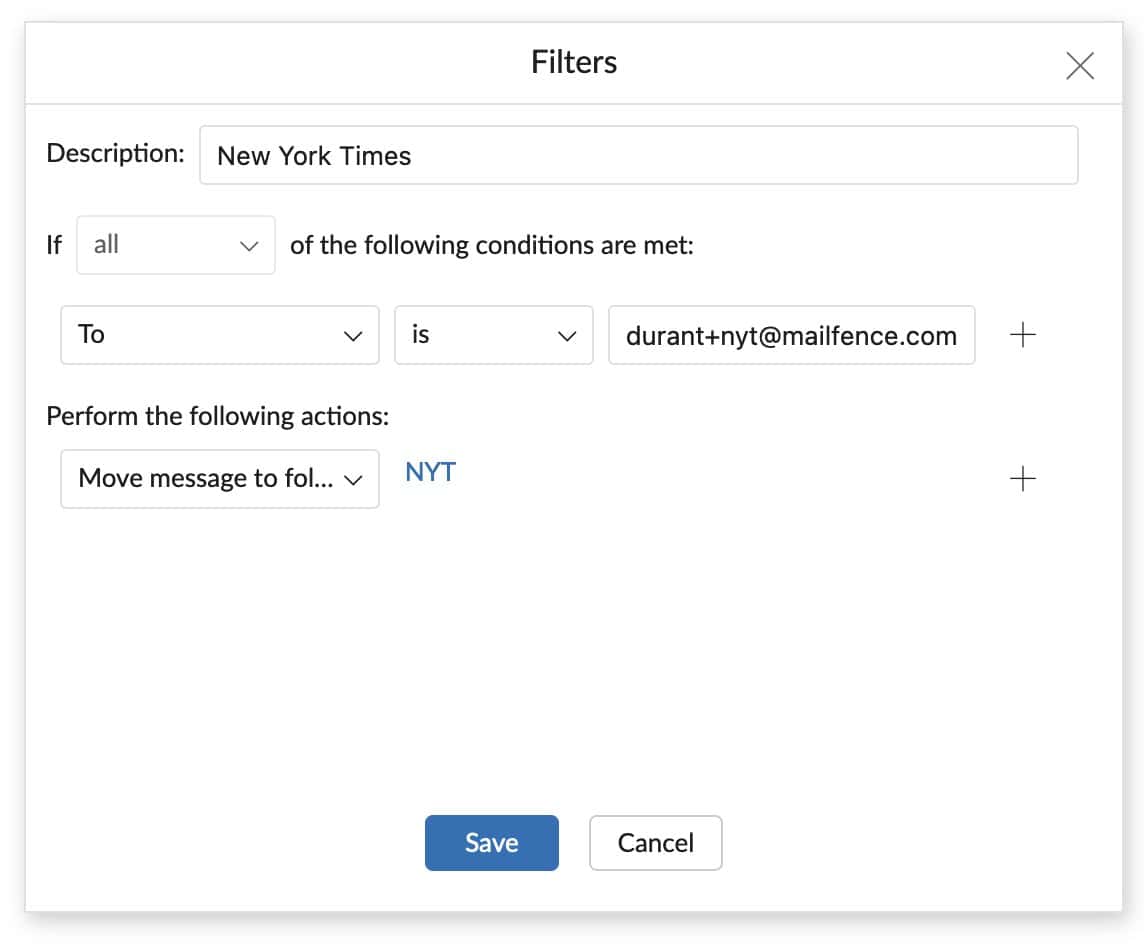Click the Description input containing New York Times

coord(640,155)
